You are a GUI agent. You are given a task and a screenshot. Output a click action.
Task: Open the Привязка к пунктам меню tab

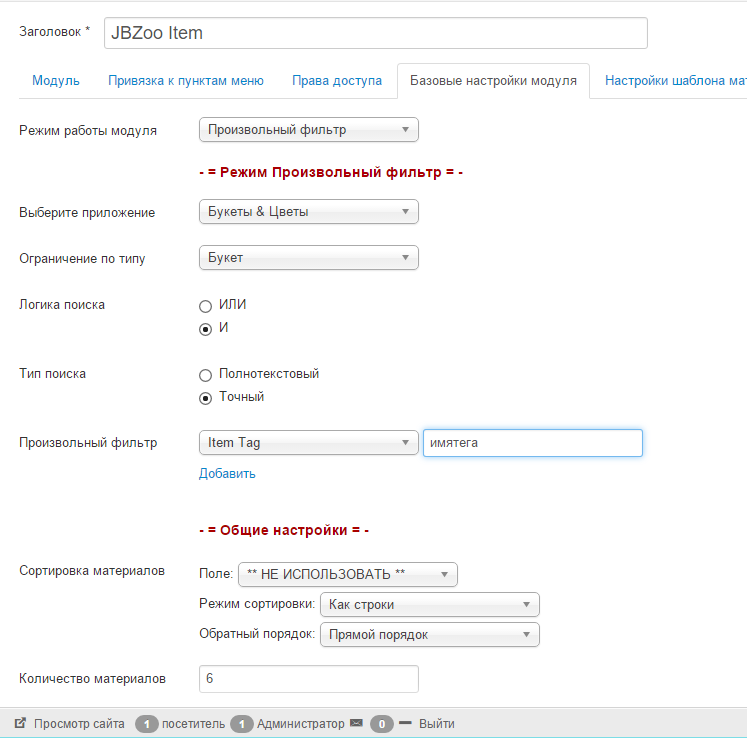click(x=186, y=81)
